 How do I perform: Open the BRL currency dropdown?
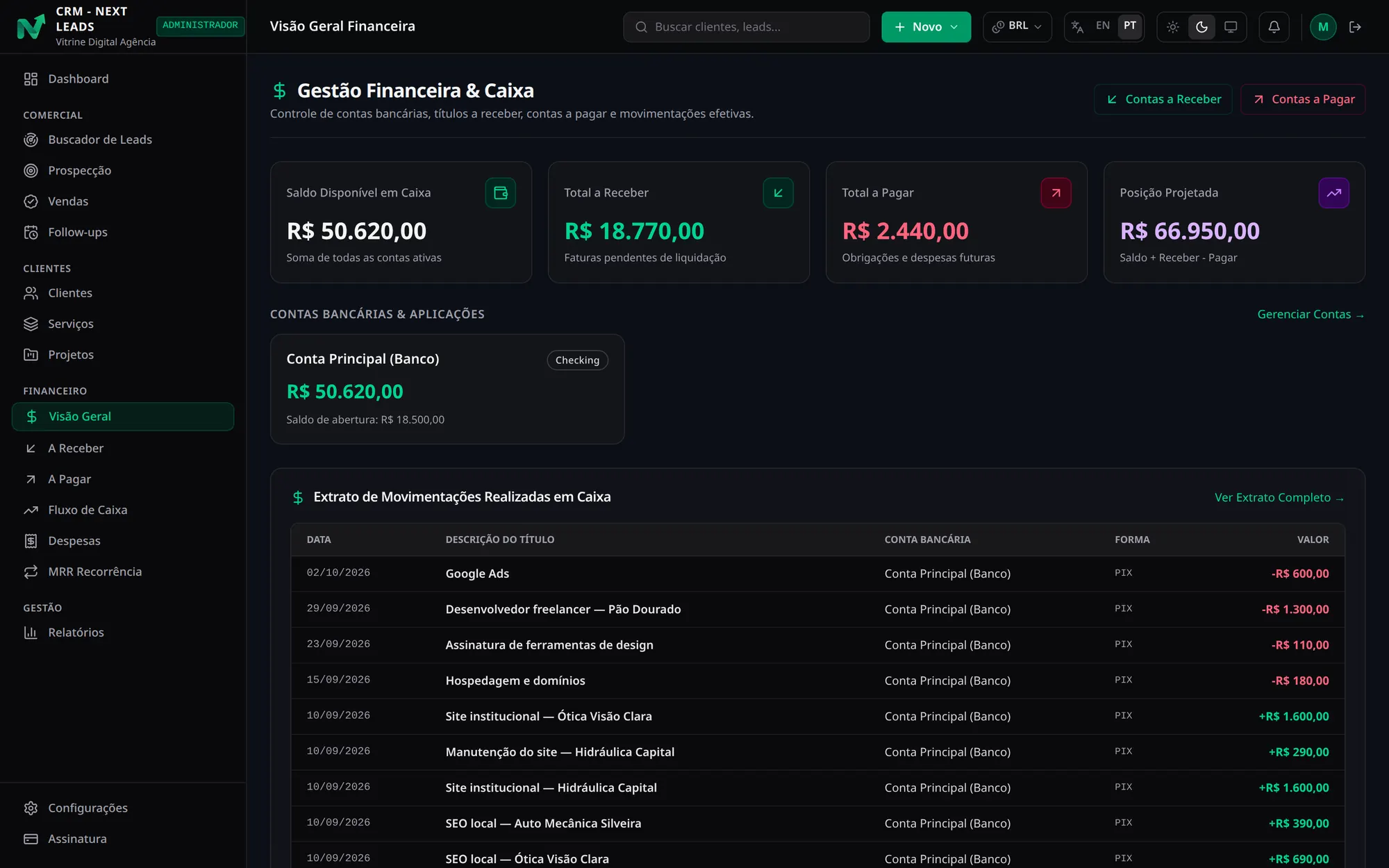pos(1017,26)
